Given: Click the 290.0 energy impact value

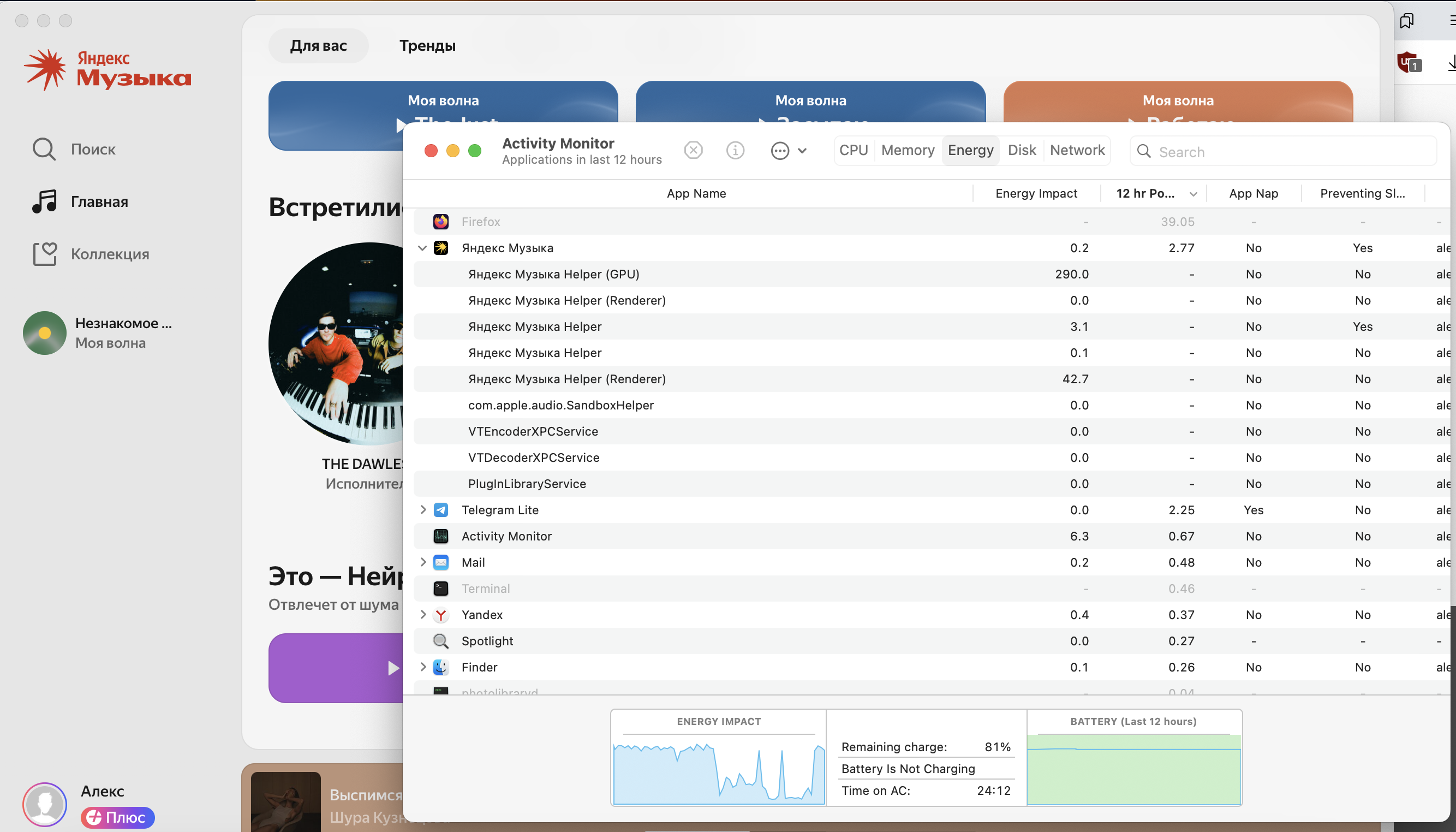Looking at the screenshot, I should point(1072,274).
